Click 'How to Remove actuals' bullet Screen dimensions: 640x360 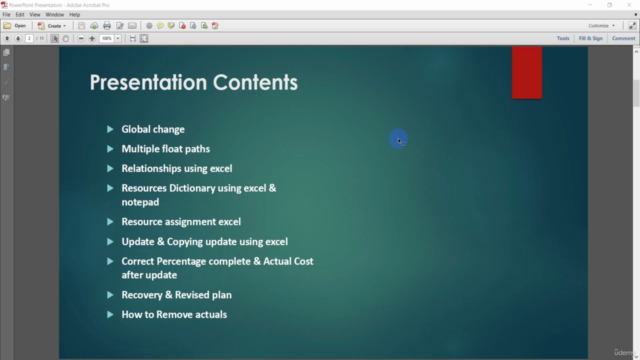point(174,315)
